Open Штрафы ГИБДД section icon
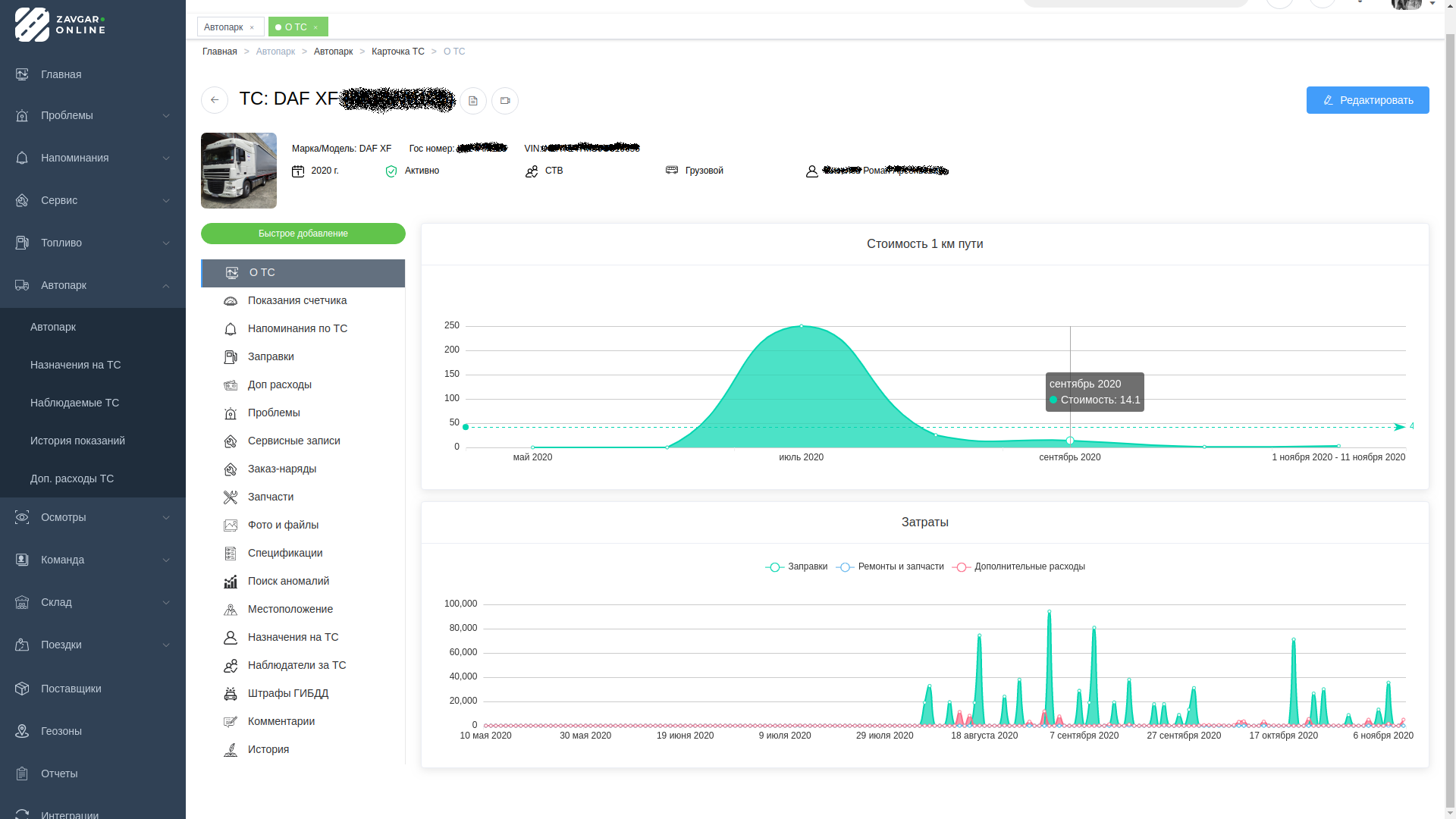This screenshot has height=819, width=1456. pyautogui.click(x=231, y=694)
